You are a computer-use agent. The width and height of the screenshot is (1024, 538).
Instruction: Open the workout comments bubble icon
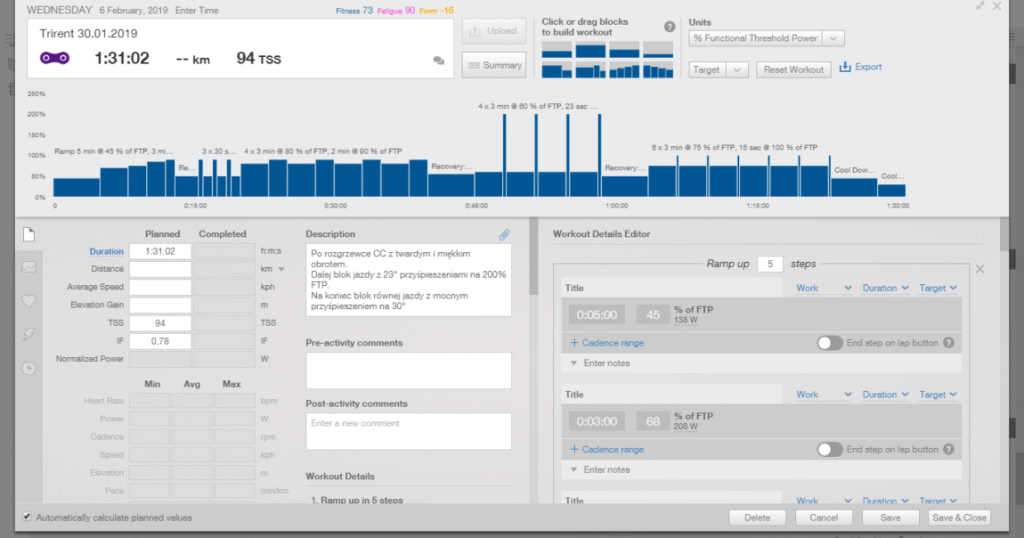[438, 60]
